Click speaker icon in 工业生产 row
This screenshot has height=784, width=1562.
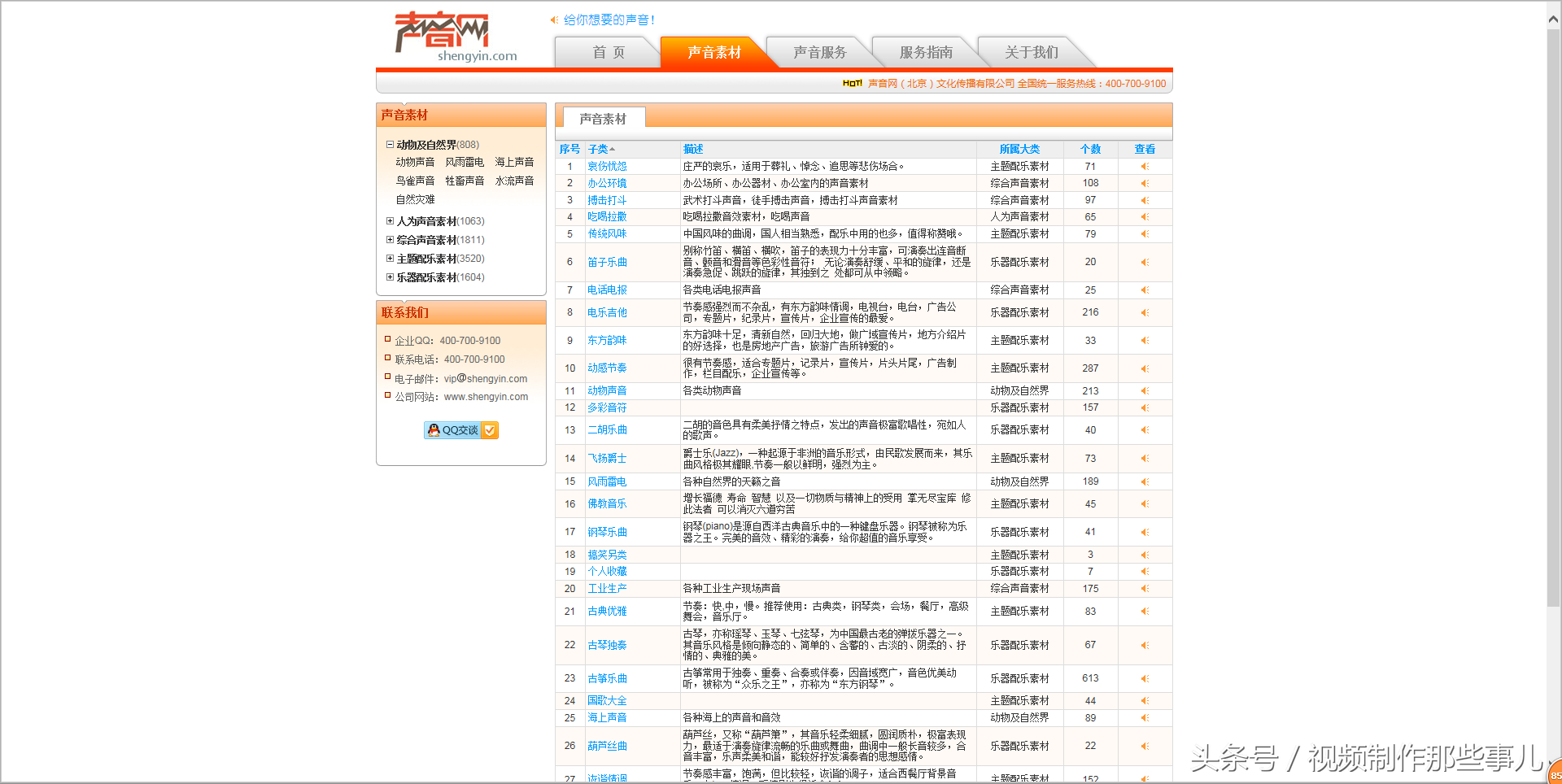(1145, 589)
